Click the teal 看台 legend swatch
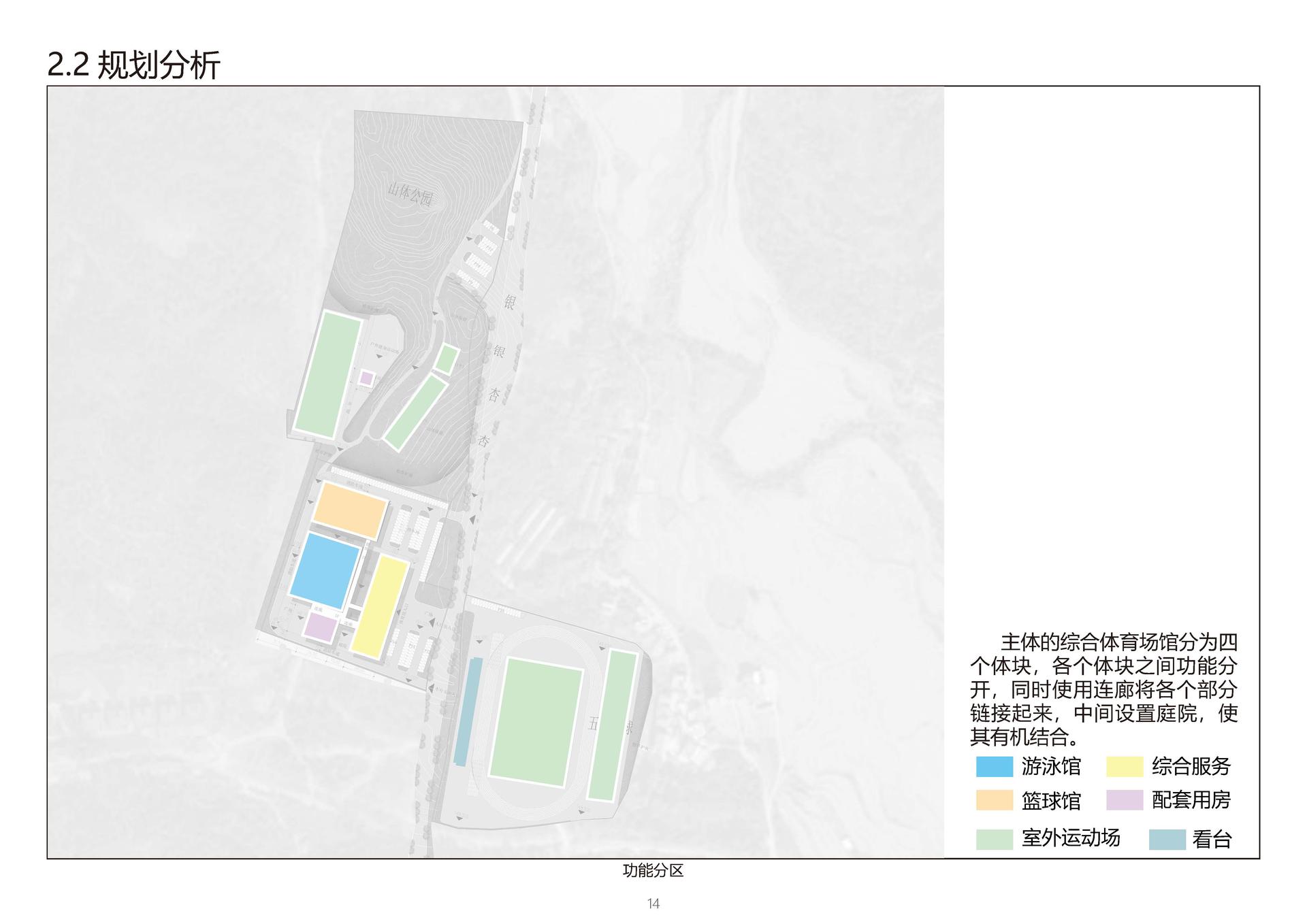This screenshot has width=1307, height=924. 1167,839
